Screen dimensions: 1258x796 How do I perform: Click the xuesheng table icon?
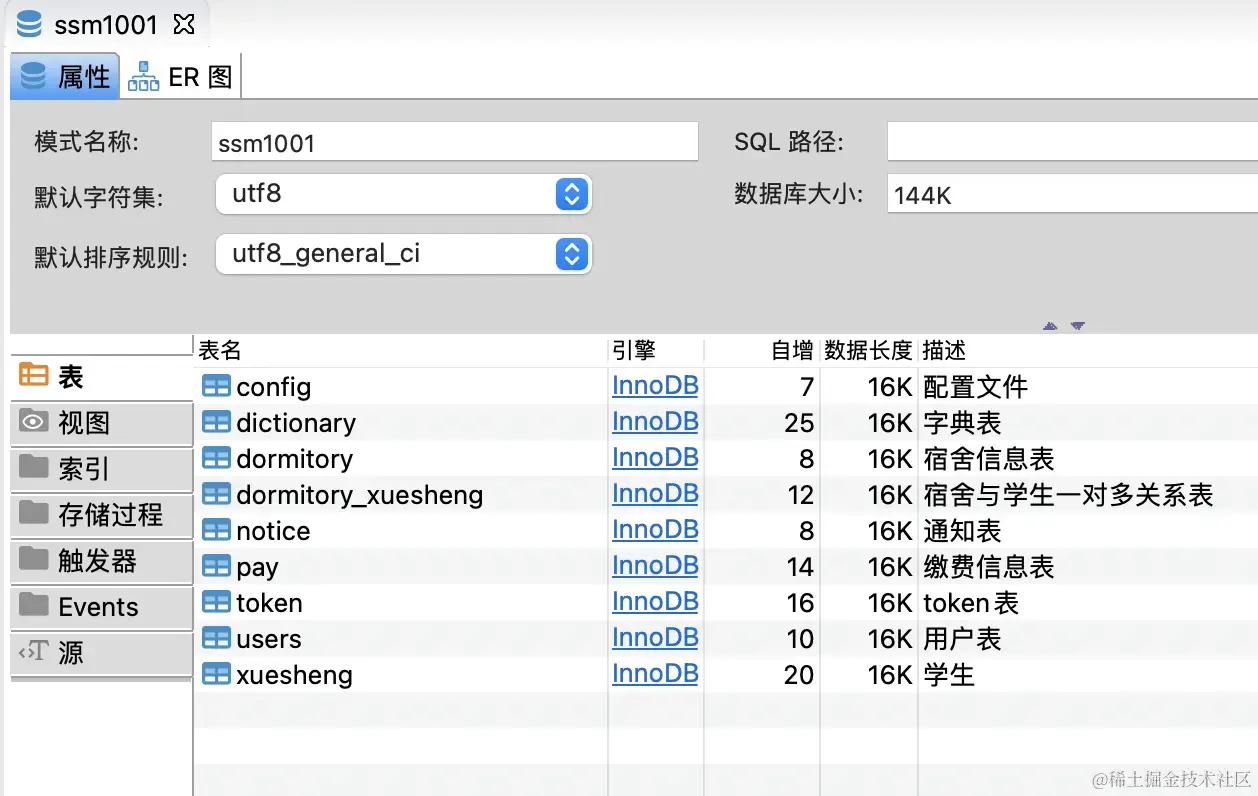[216, 675]
